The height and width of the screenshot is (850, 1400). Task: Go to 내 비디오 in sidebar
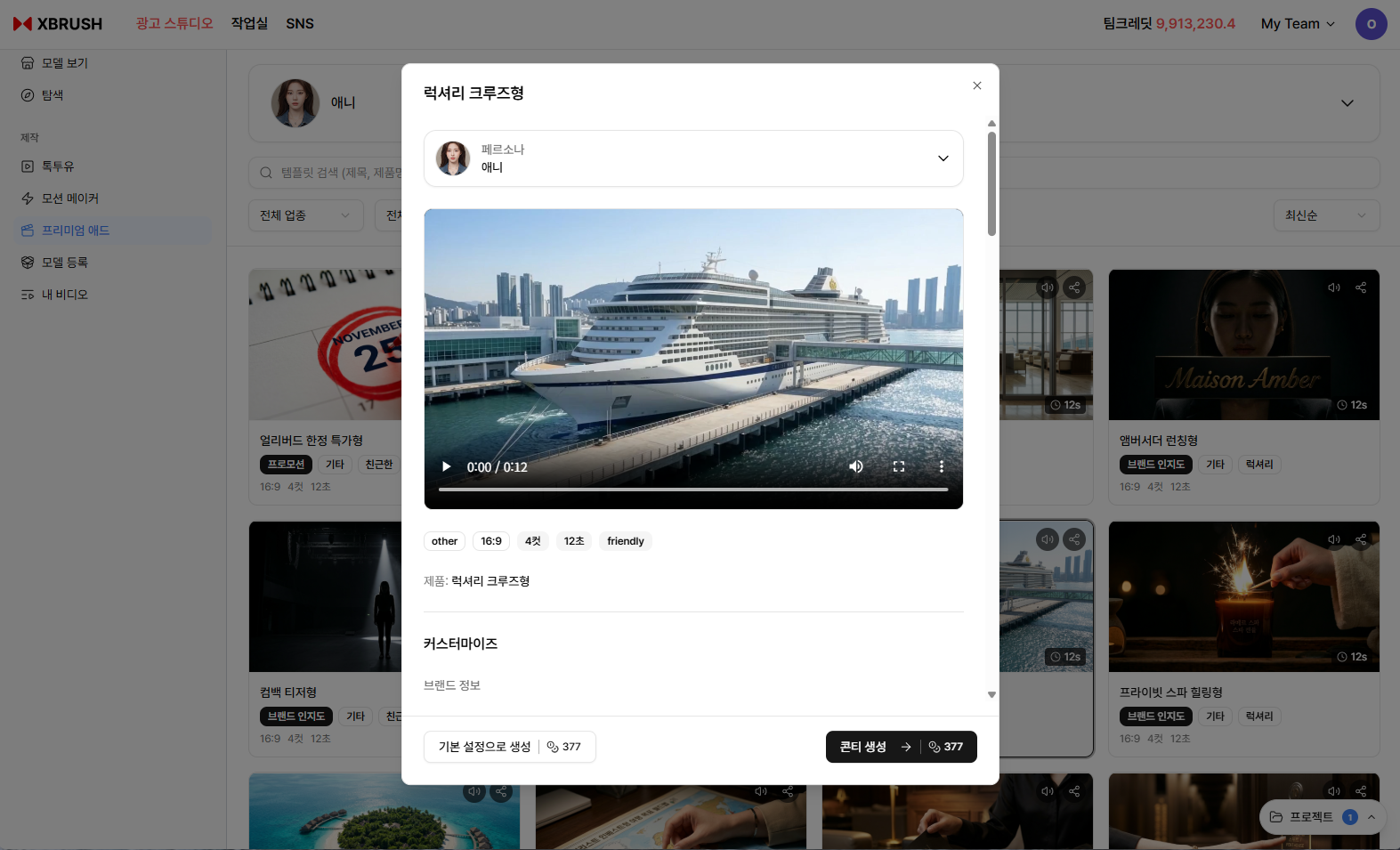pyautogui.click(x=64, y=295)
